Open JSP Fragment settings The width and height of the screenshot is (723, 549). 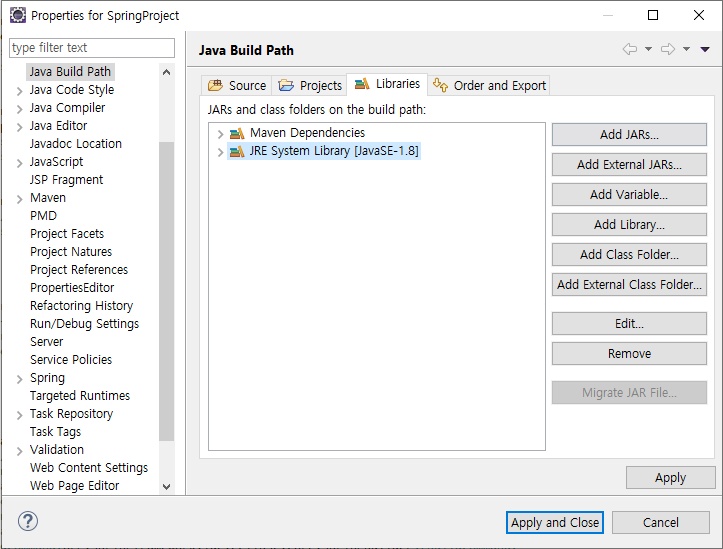66,179
